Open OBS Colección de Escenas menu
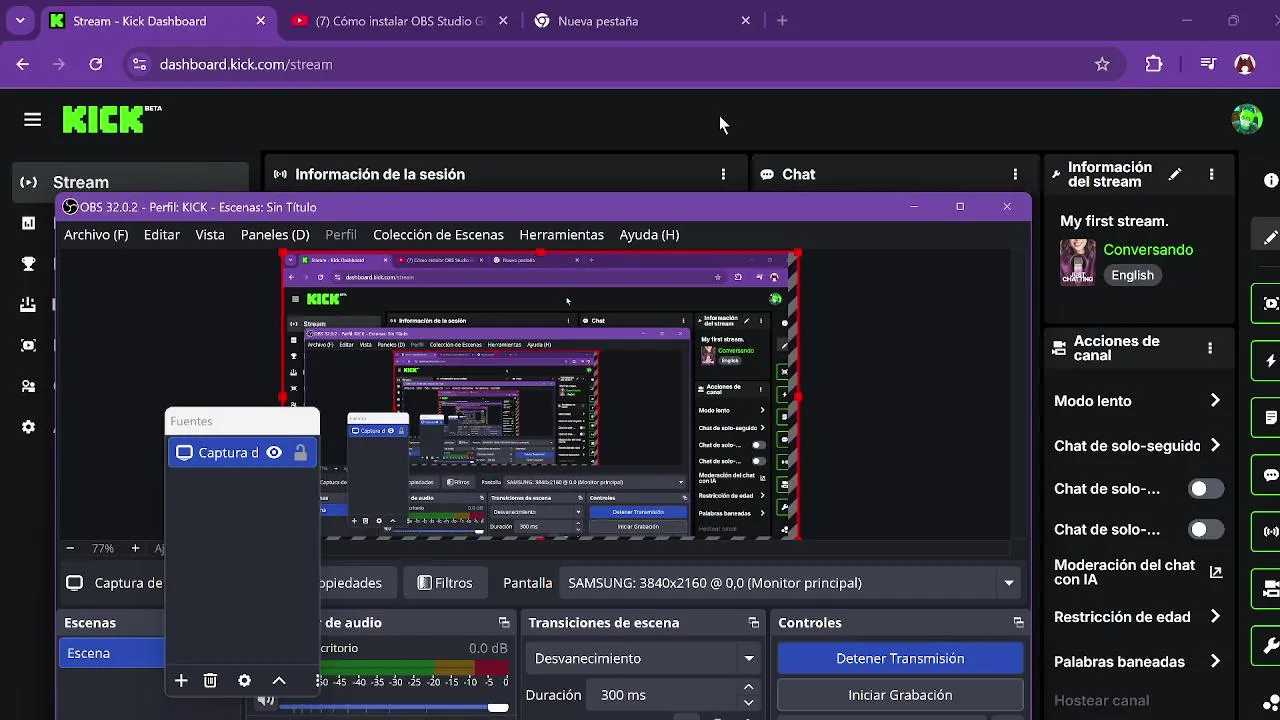The image size is (1280, 720). tap(438, 235)
